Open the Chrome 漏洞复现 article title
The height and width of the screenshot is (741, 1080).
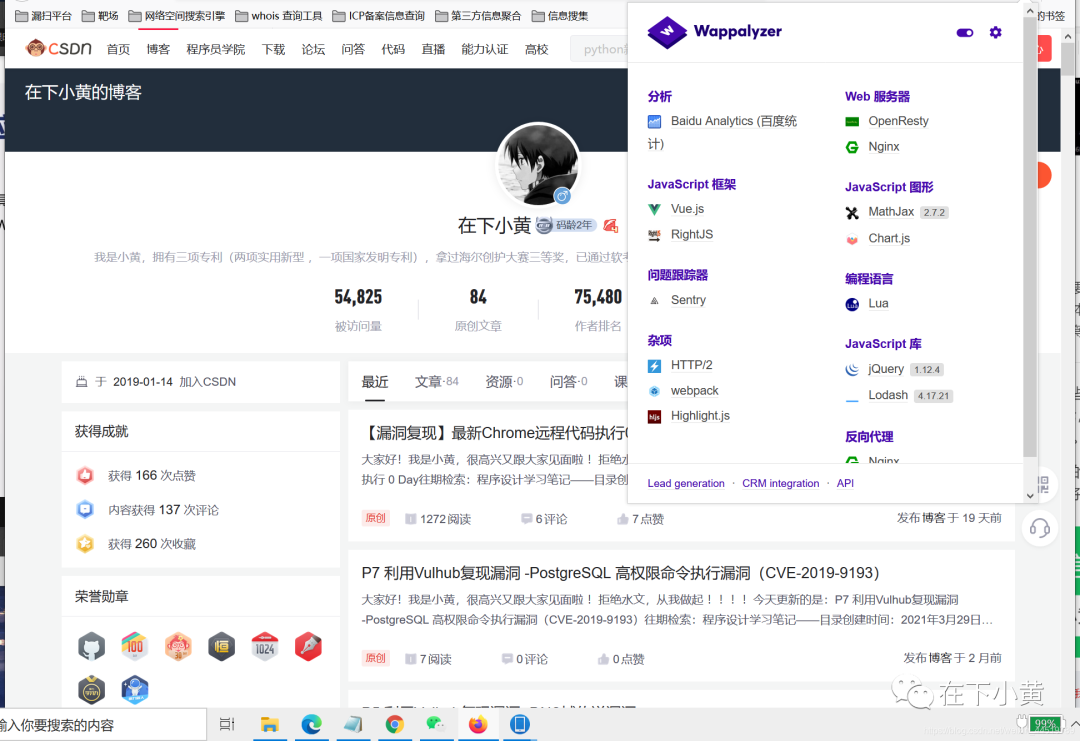[495, 433]
